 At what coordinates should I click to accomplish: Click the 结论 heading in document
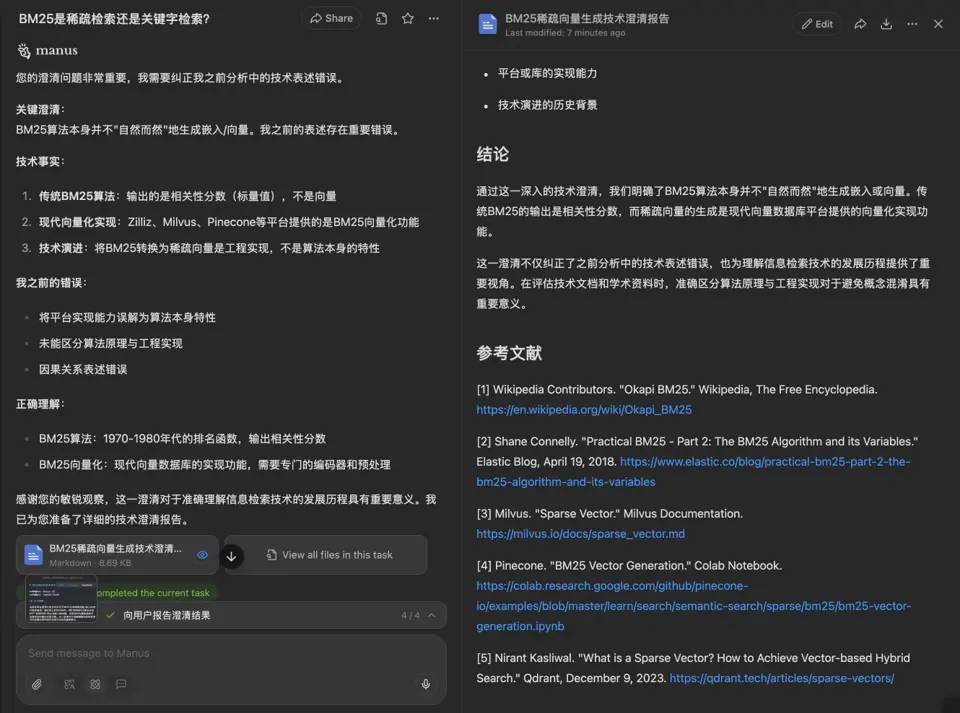[x=492, y=154]
